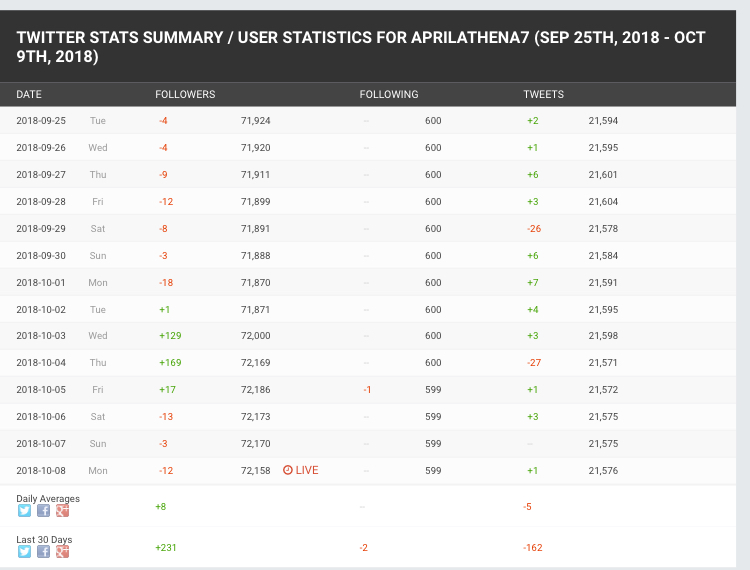
Task: Click the +169 followers gain value
Action: click(x=170, y=362)
